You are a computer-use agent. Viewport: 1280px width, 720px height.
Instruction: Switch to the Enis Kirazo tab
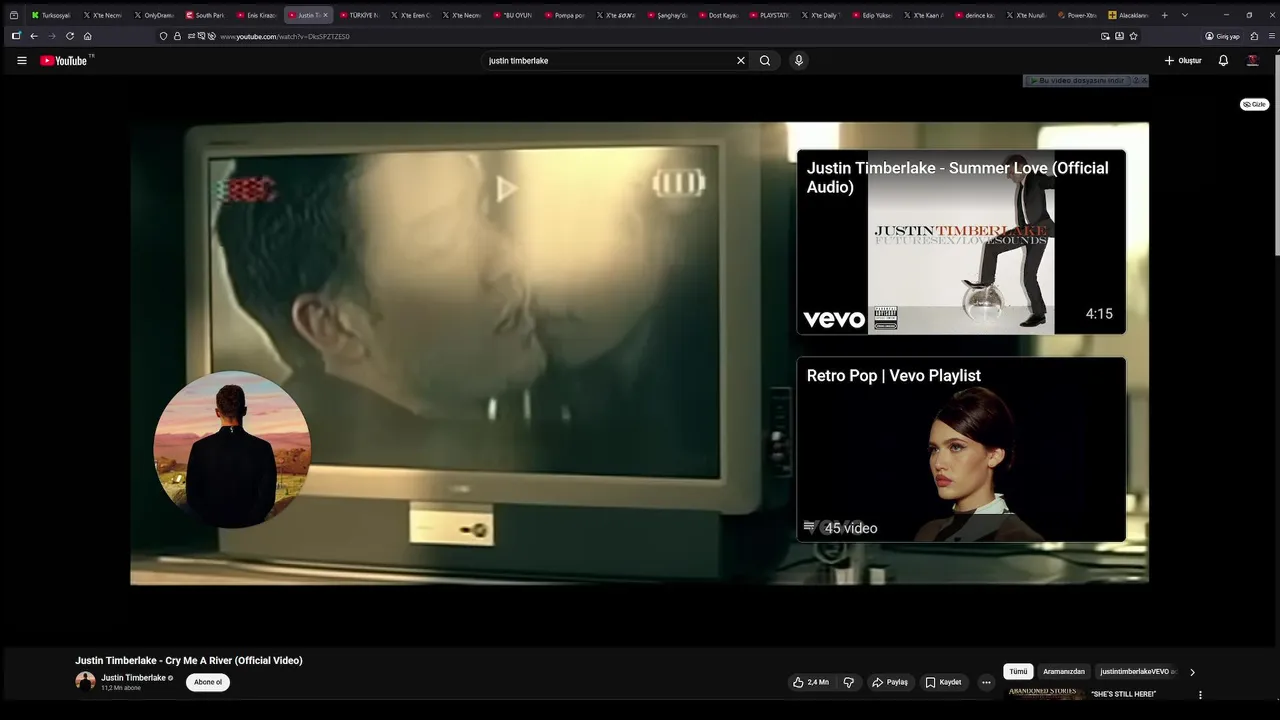[x=256, y=15]
